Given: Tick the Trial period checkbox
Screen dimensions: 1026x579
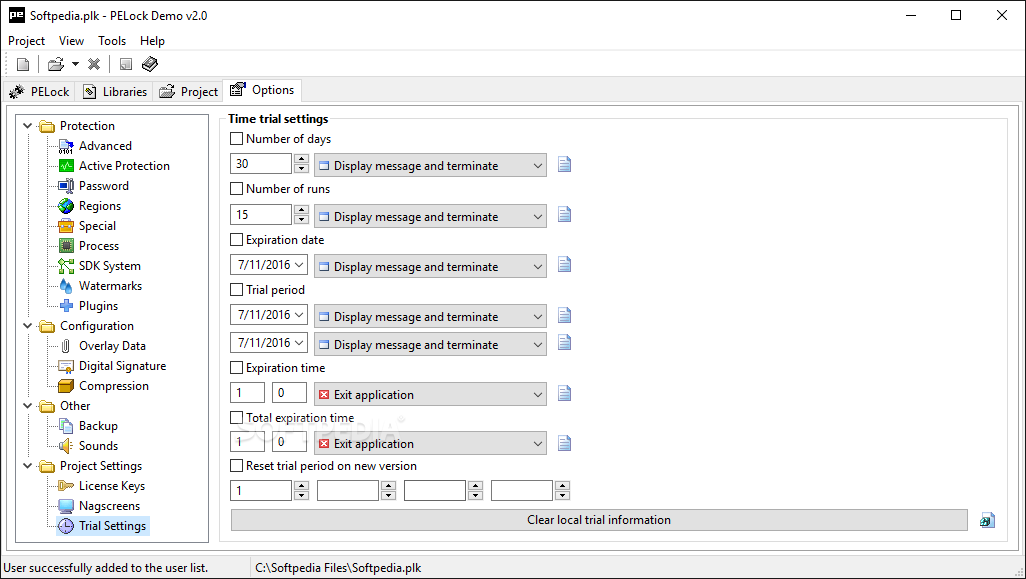Looking at the screenshot, I should 237,290.
